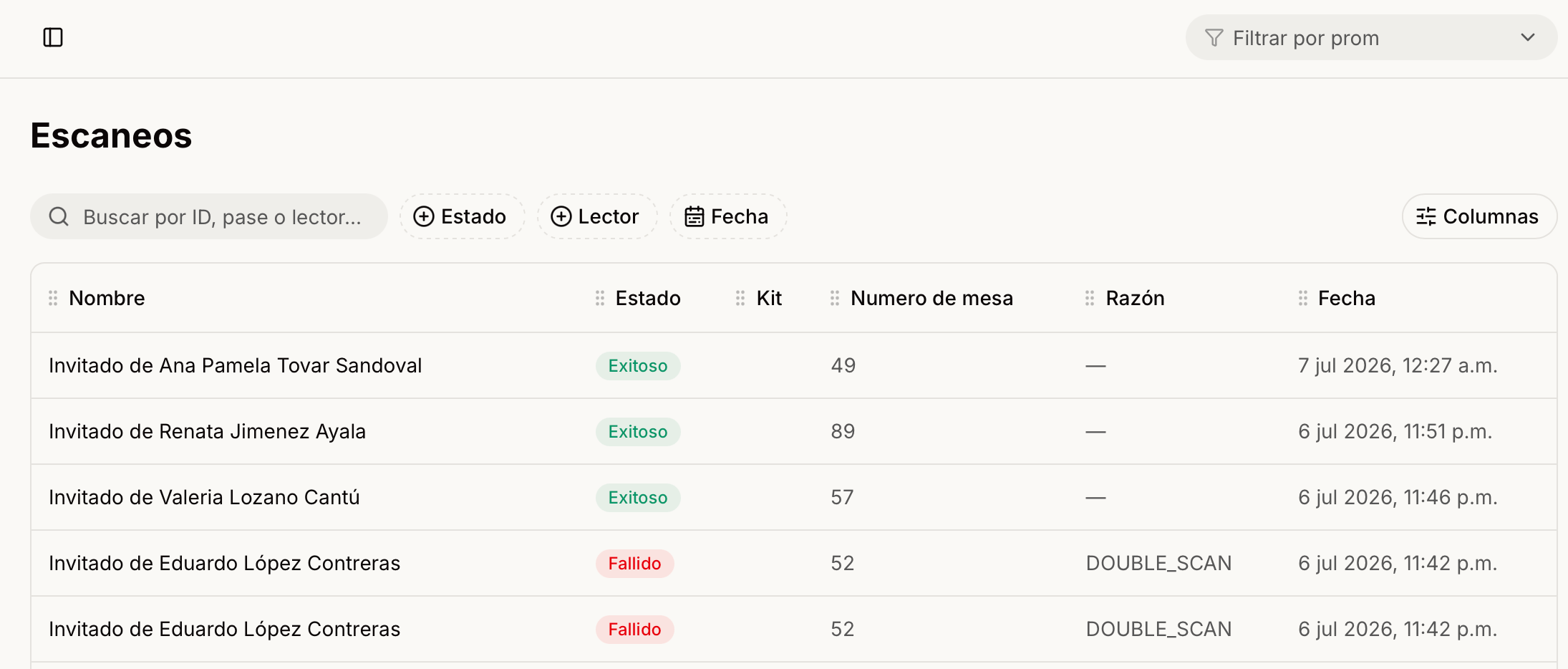
Task: Click drag handle beside Razón column
Action: [x=1090, y=298]
